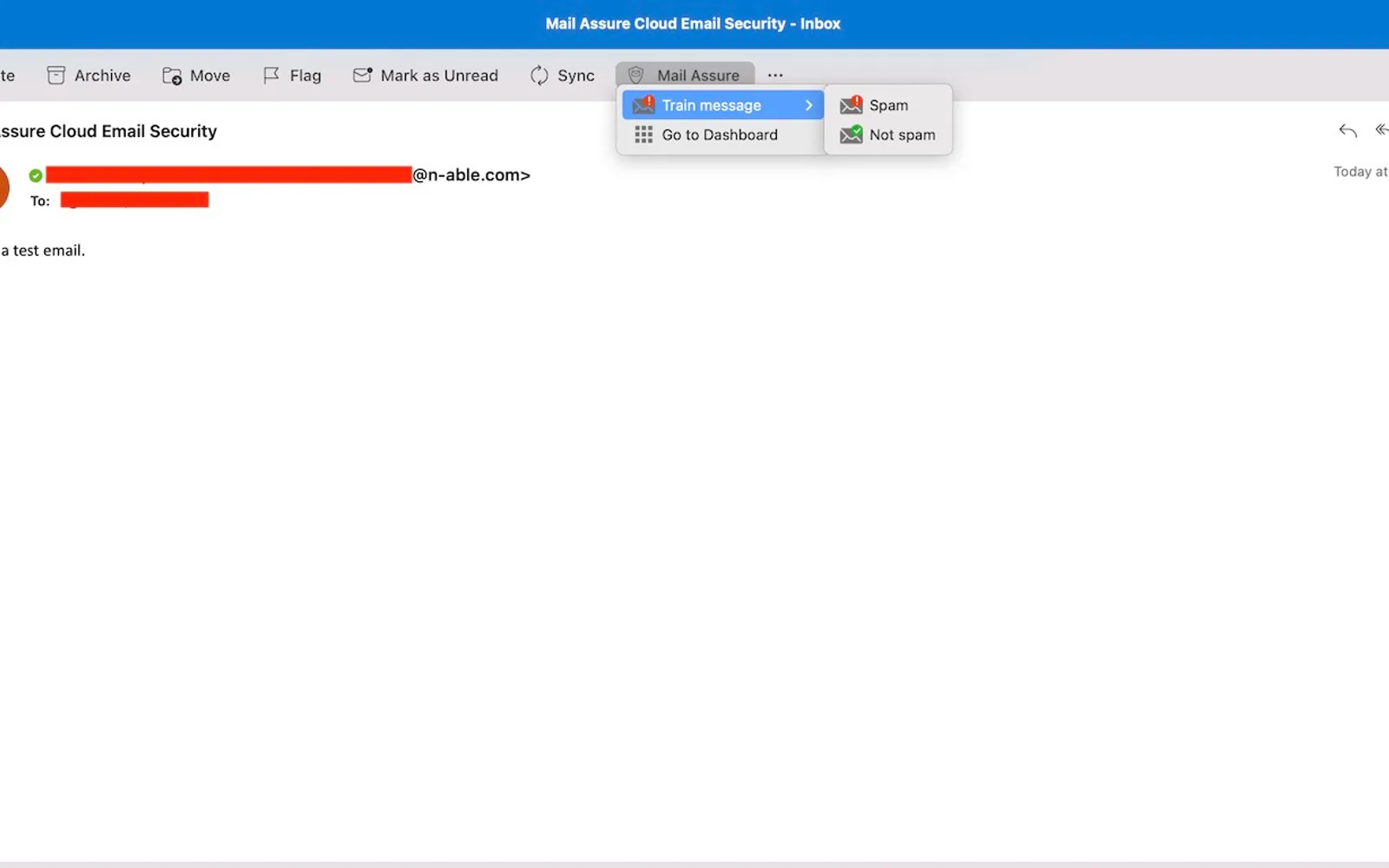Click the Reply arrow icon
1389x868 pixels.
click(1347, 131)
